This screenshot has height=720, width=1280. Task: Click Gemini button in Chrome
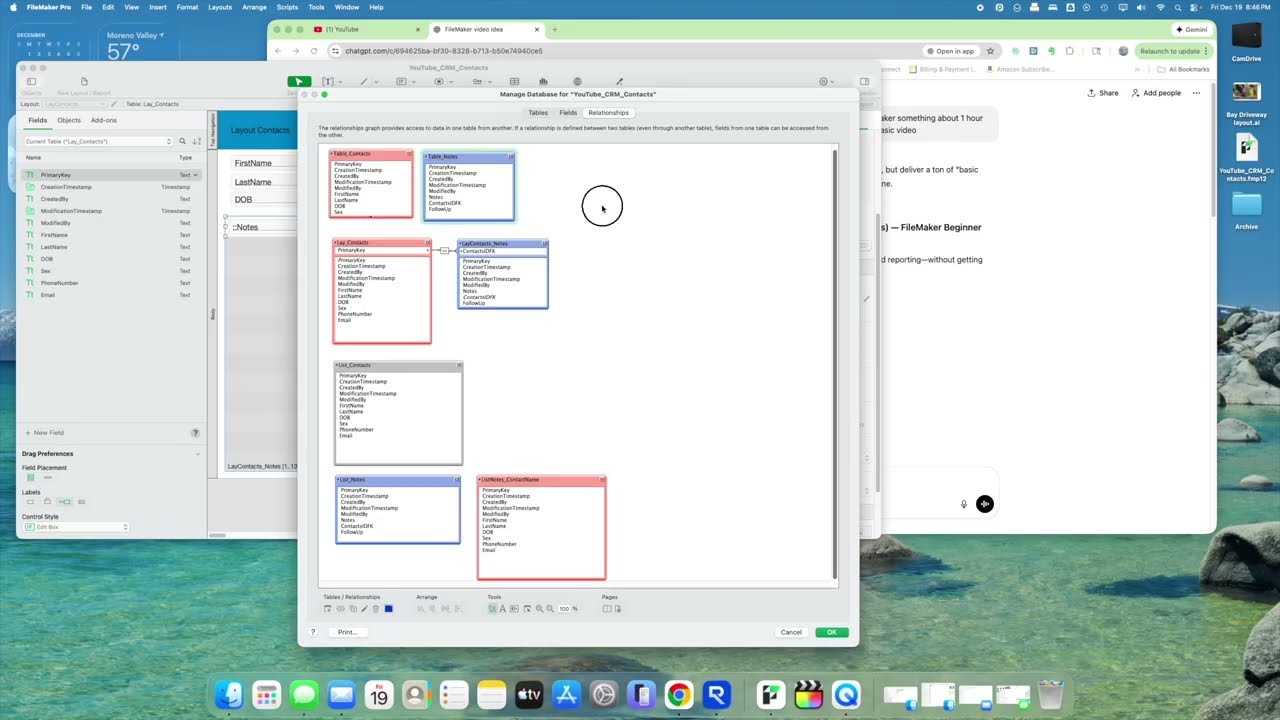pos(1192,30)
